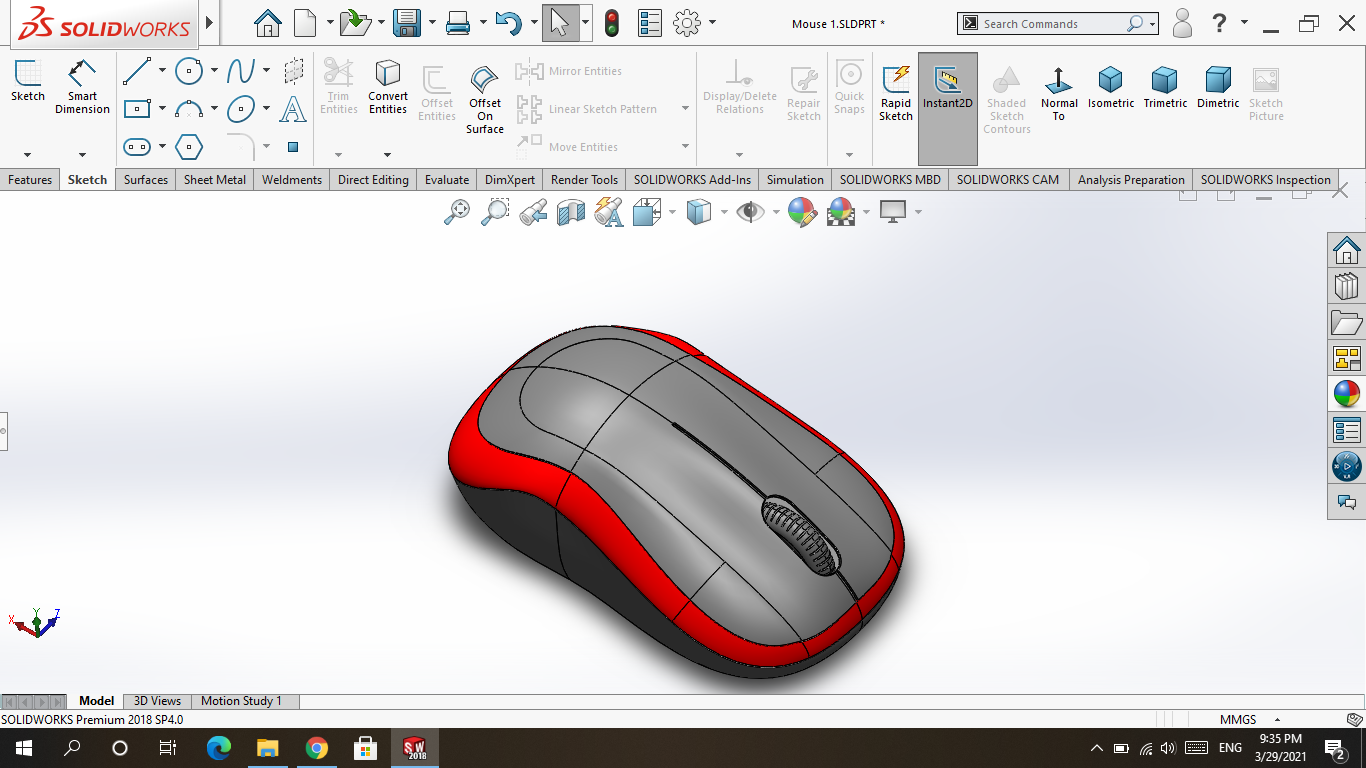Switch to Isometric view
Image resolution: width=1366 pixels, height=768 pixels.
(x=1111, y=88)
